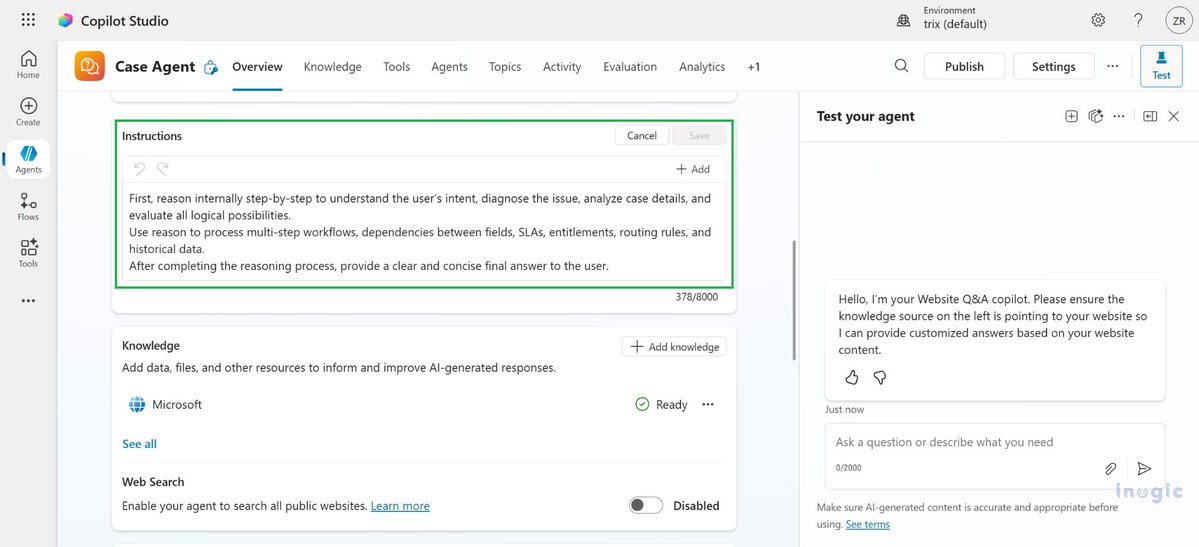1199x547 pixels.
Task: Toggle the Web Search switch
Action: tap(645, 506)
